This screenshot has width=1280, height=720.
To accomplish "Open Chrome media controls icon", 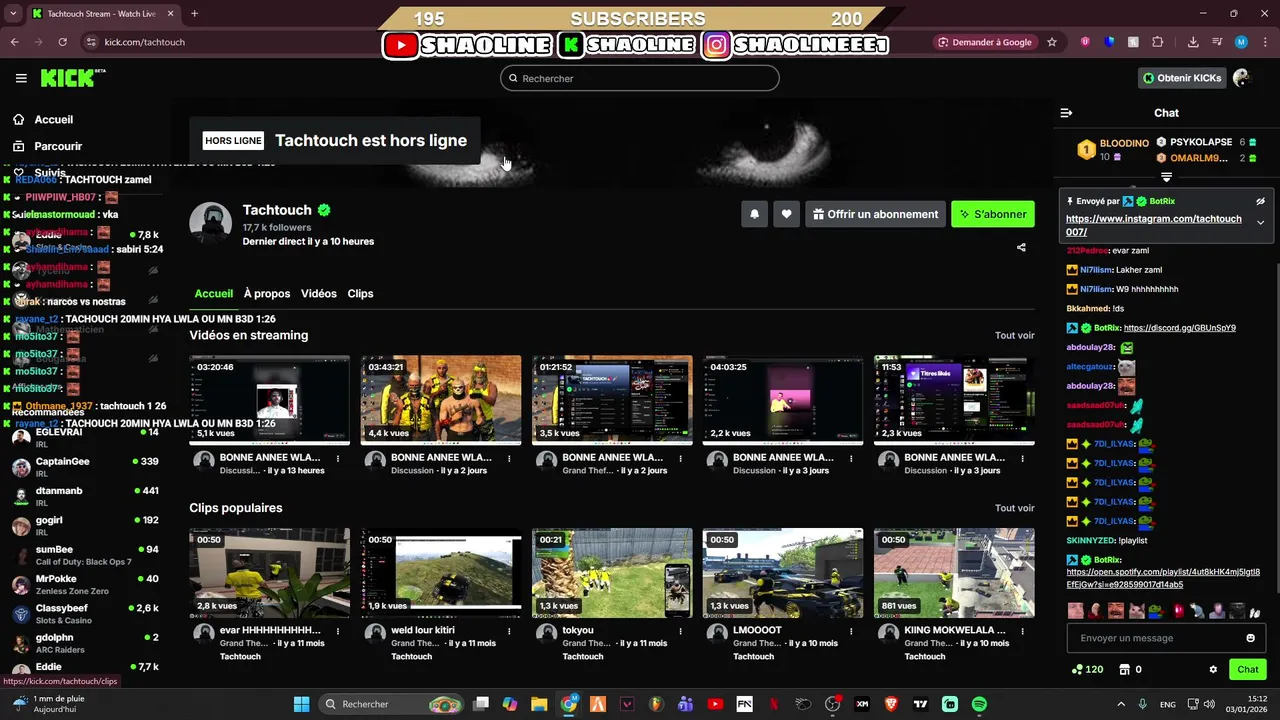I will 1217,42.
